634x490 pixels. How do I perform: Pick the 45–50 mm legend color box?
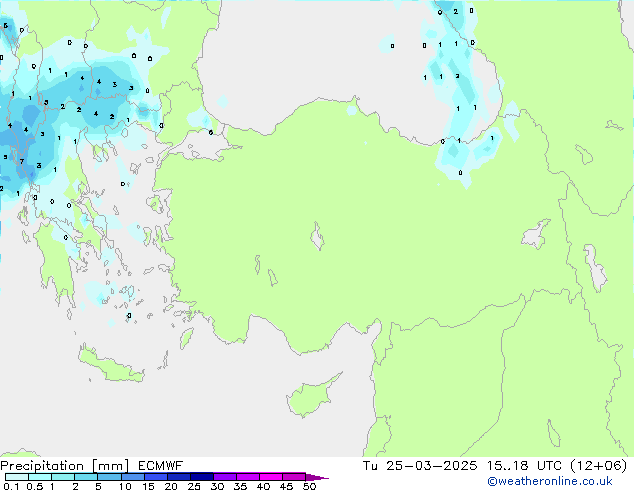click(294, 477)
